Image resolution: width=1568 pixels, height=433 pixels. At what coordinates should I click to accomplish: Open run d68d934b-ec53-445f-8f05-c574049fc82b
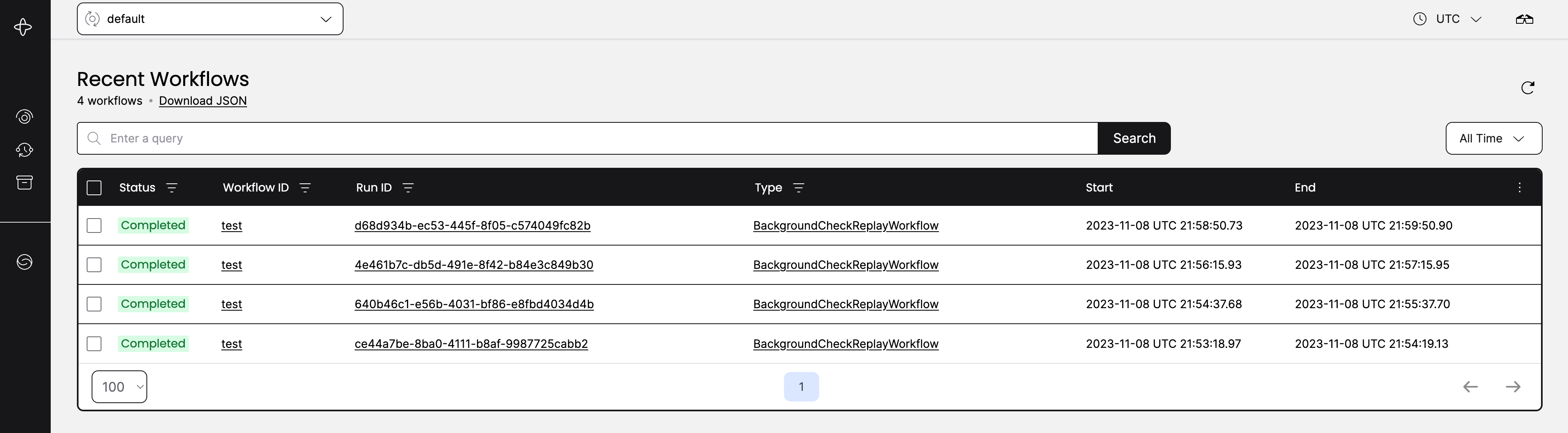pyautogui.click(x=473, y=226)
